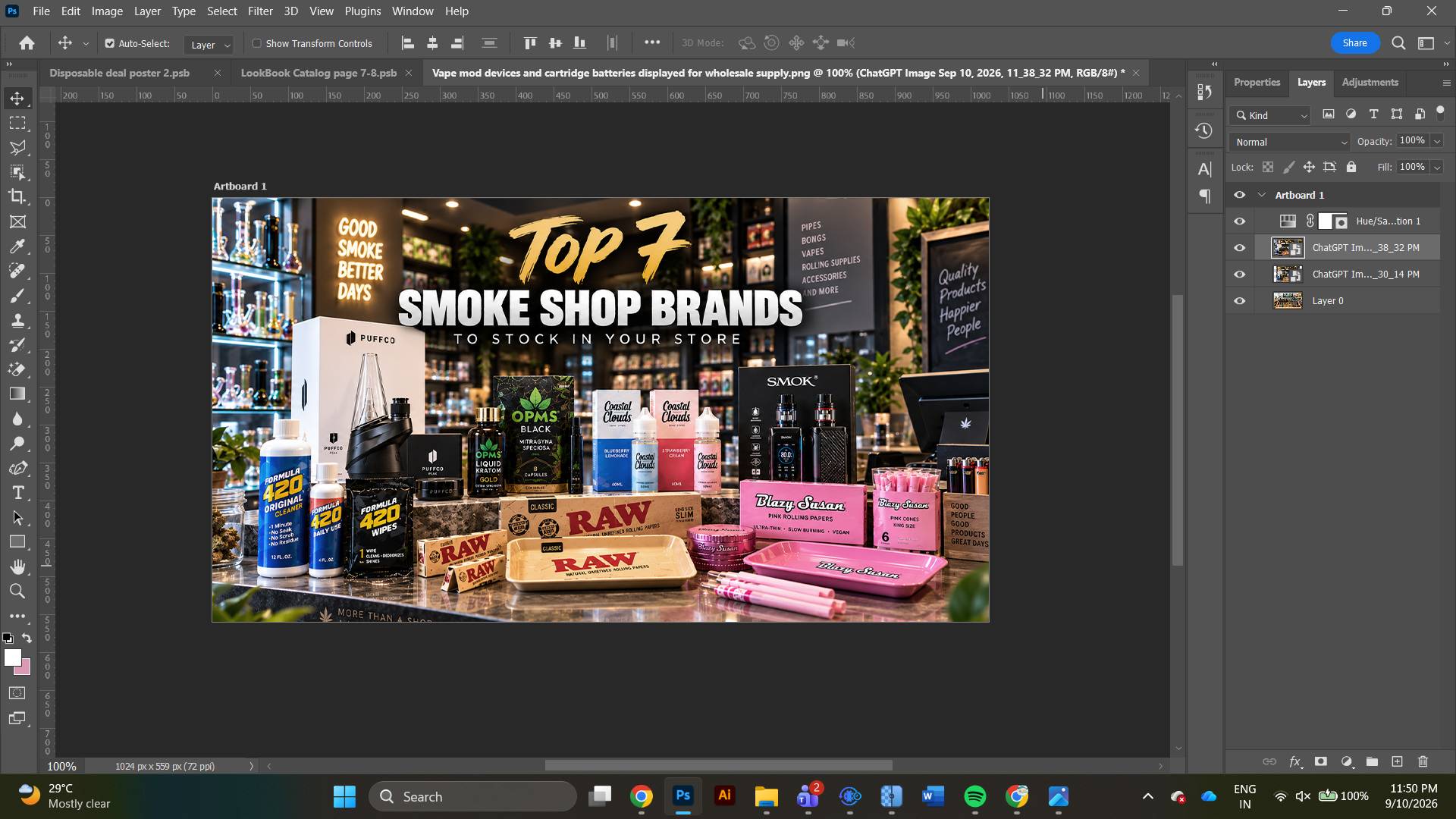Select the Lasso tool
The height and width of the screenshot is (819, 1456).
pos(17,147)
